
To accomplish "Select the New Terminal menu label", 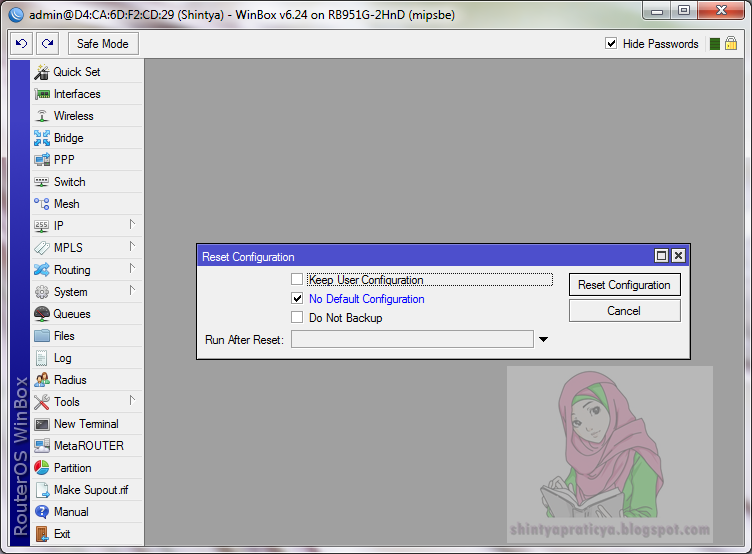I will (86, 424).
